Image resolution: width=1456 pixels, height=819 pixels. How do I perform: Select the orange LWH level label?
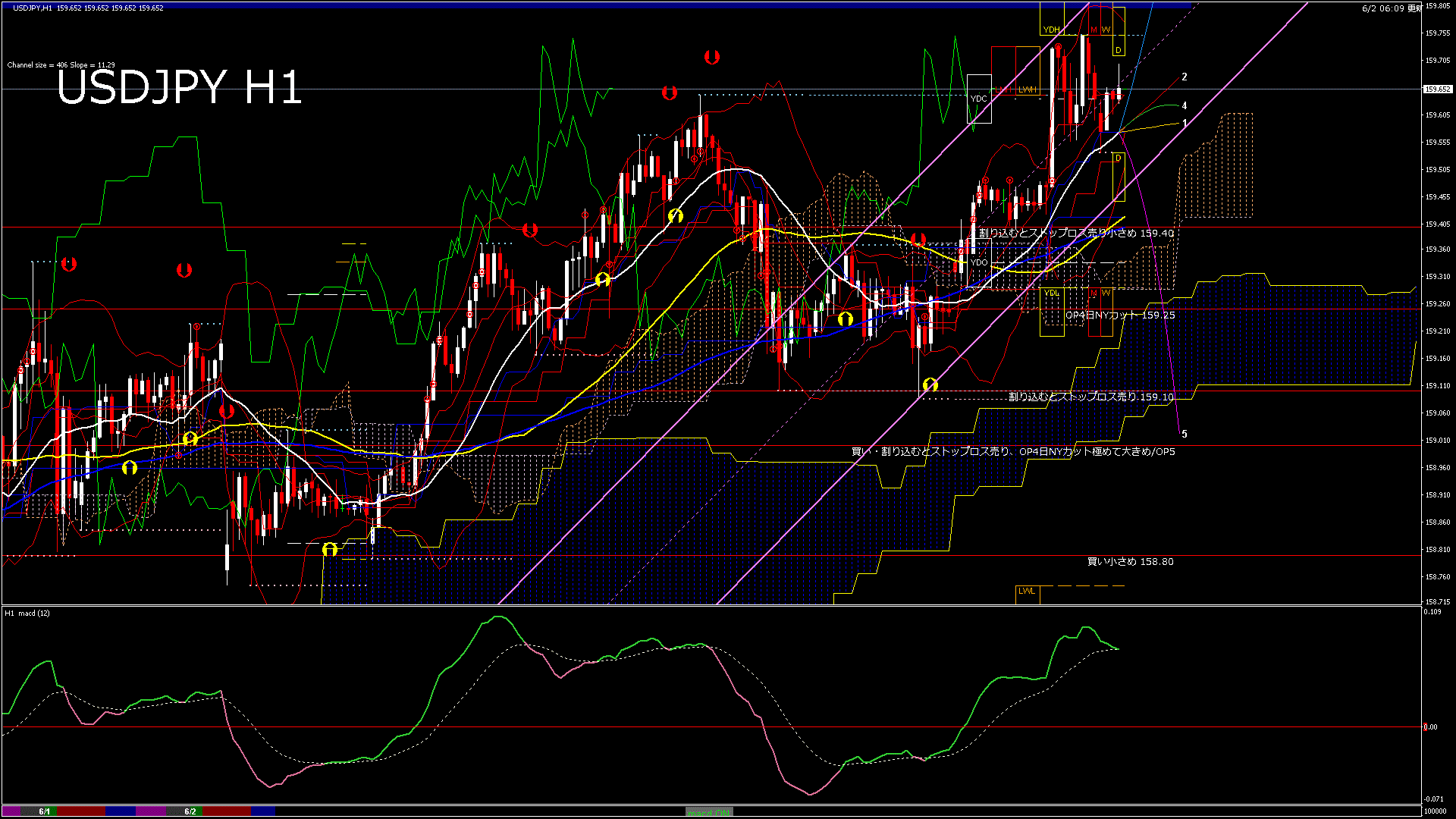[x=1027, y=89]
